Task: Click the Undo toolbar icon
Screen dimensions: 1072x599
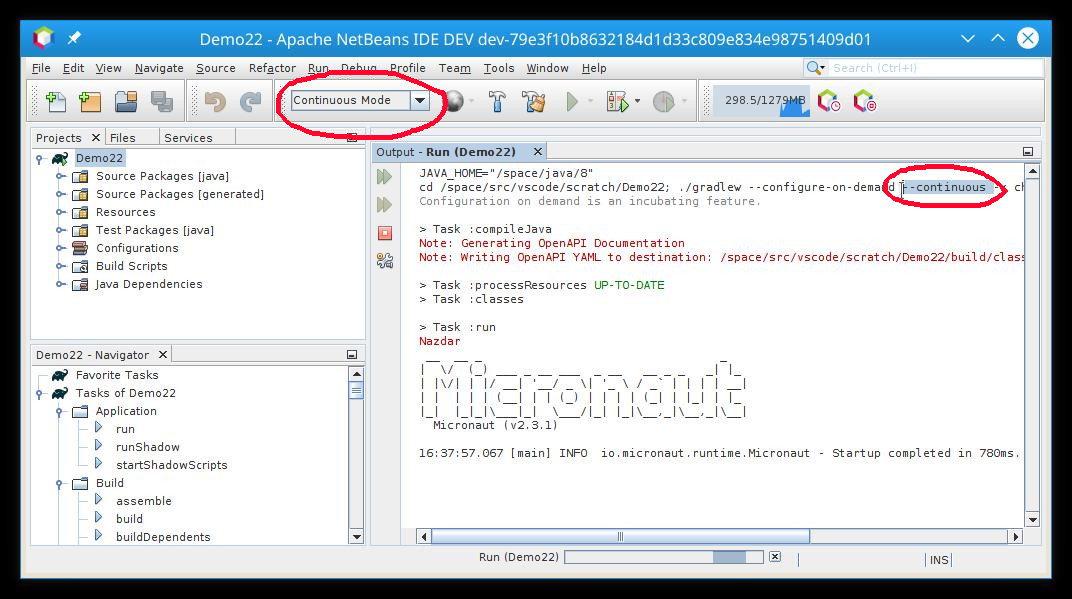Action: click(215, 102)
